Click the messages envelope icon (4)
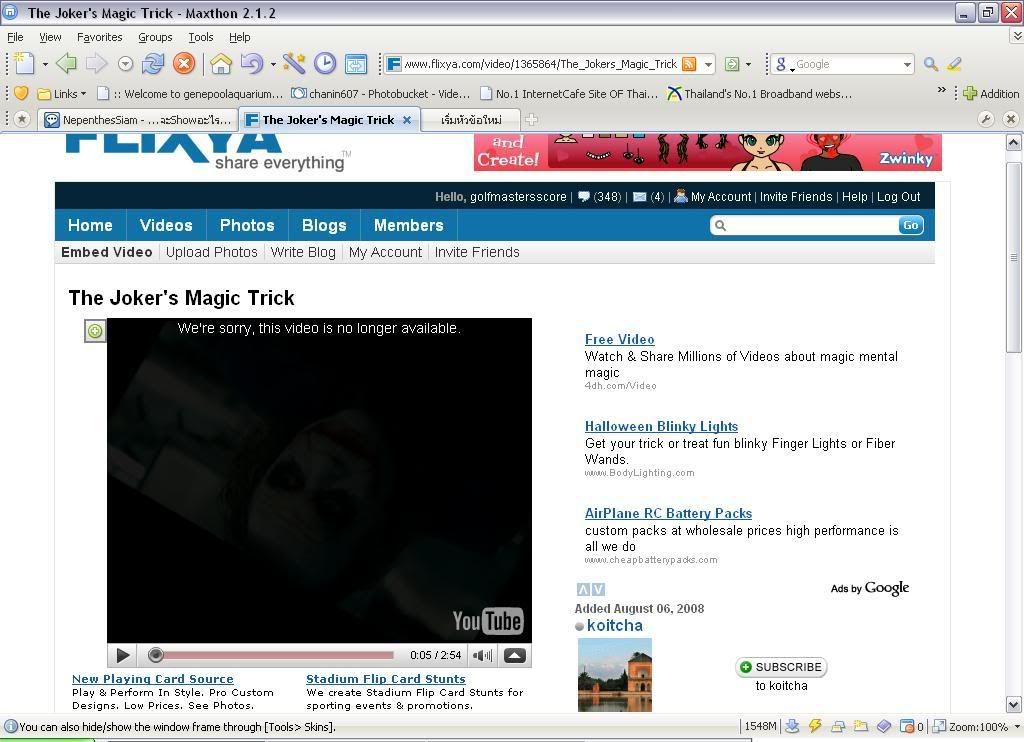The width and height of the screenshot is (1024, 742). (640, 197)
